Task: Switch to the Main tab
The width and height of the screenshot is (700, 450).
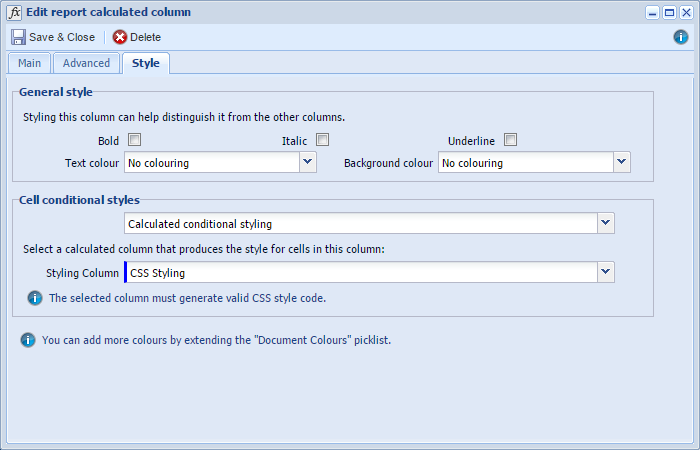Action: (x=29, y=63)
